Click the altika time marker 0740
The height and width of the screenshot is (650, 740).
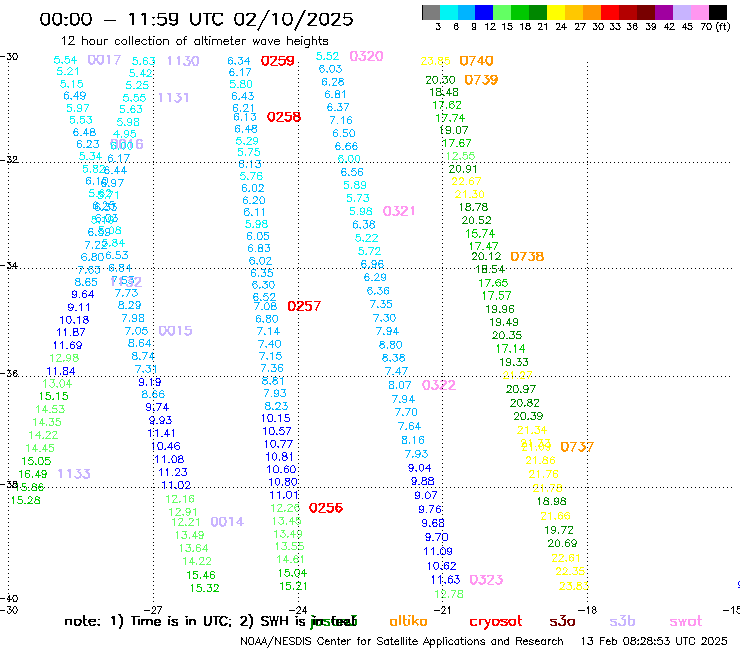pos(476,61)
